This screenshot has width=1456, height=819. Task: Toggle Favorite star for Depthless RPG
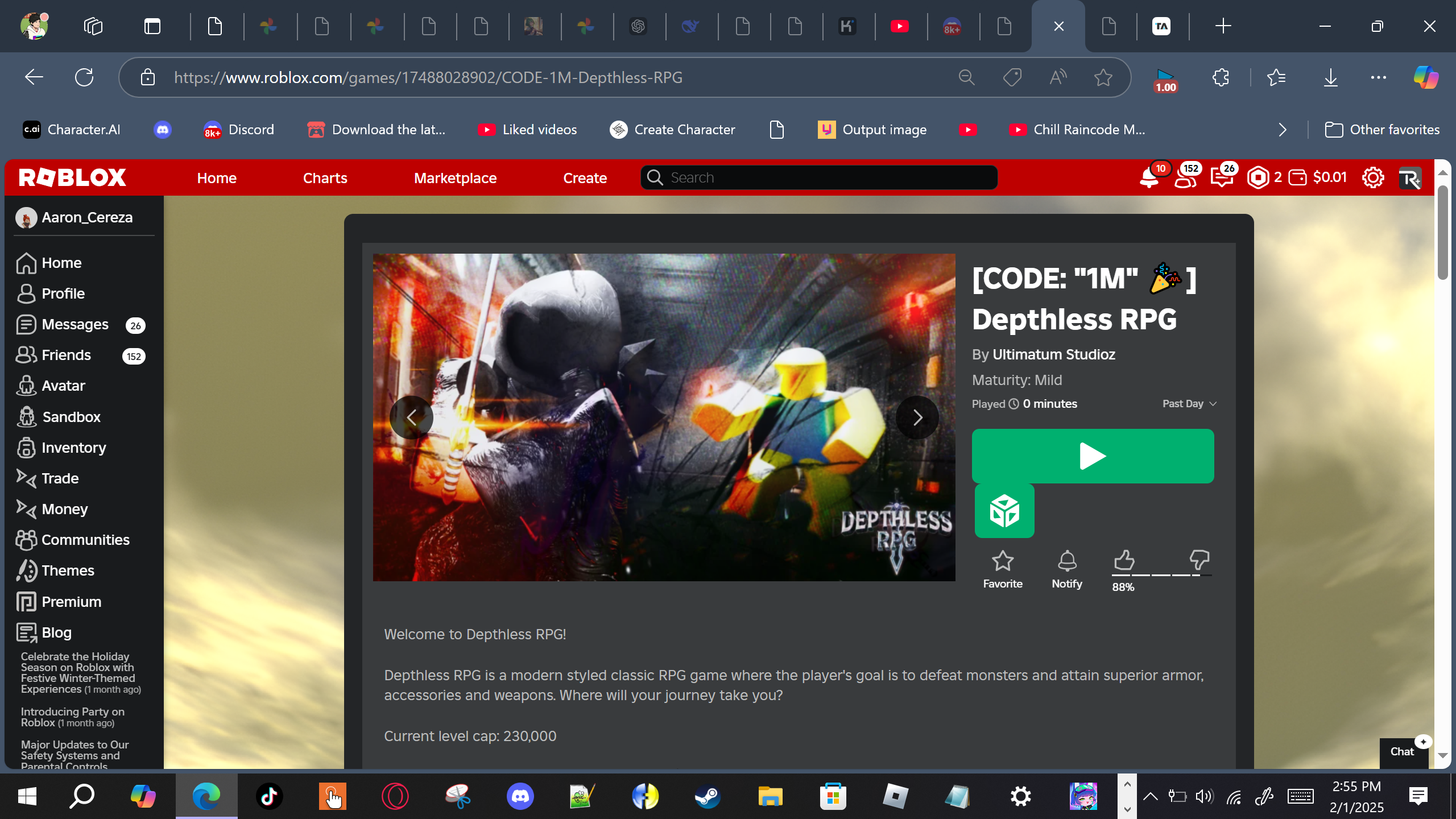click(x=1003, y=561)
